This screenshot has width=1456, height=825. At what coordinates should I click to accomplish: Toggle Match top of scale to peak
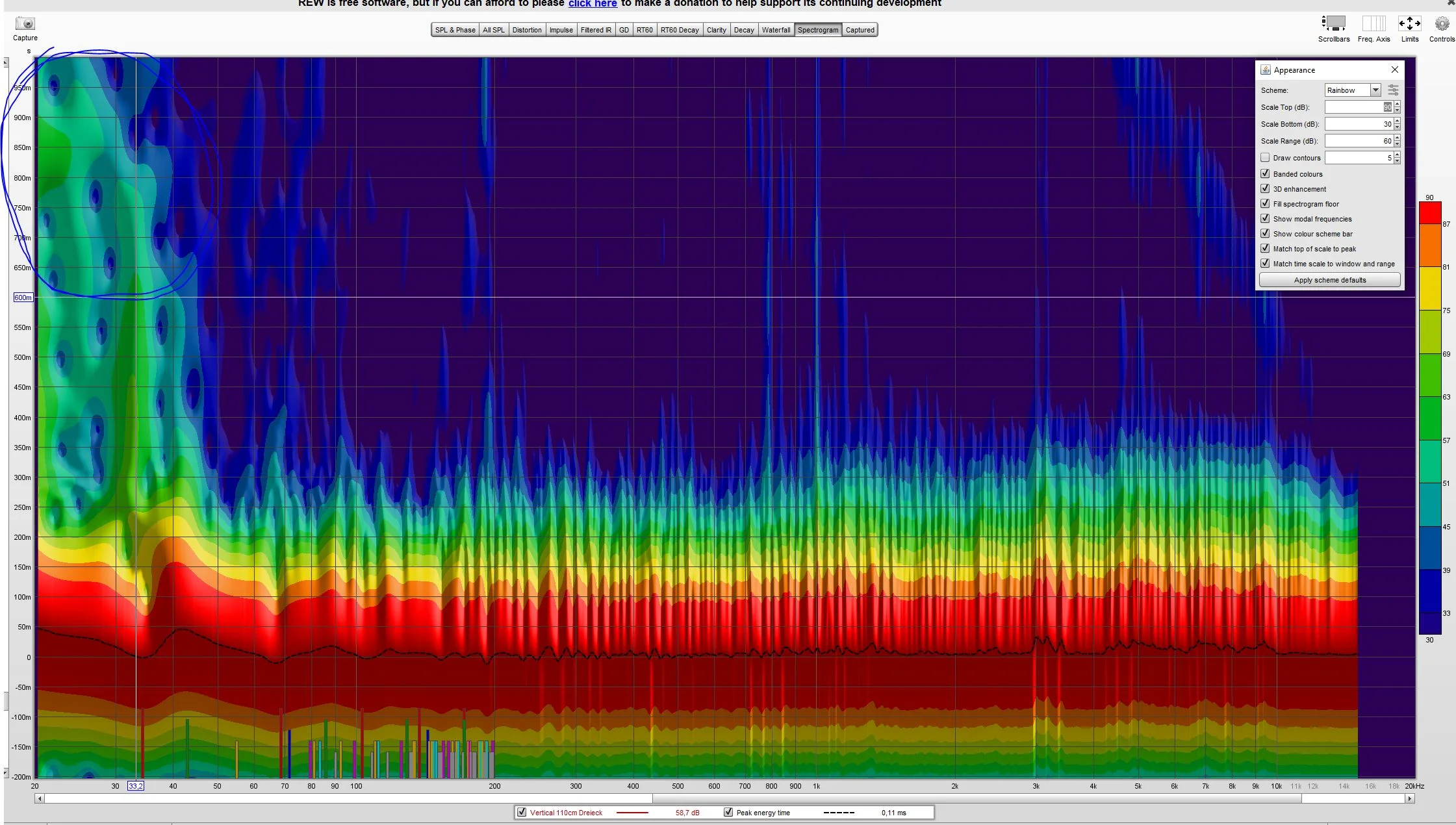(1265, 249)
